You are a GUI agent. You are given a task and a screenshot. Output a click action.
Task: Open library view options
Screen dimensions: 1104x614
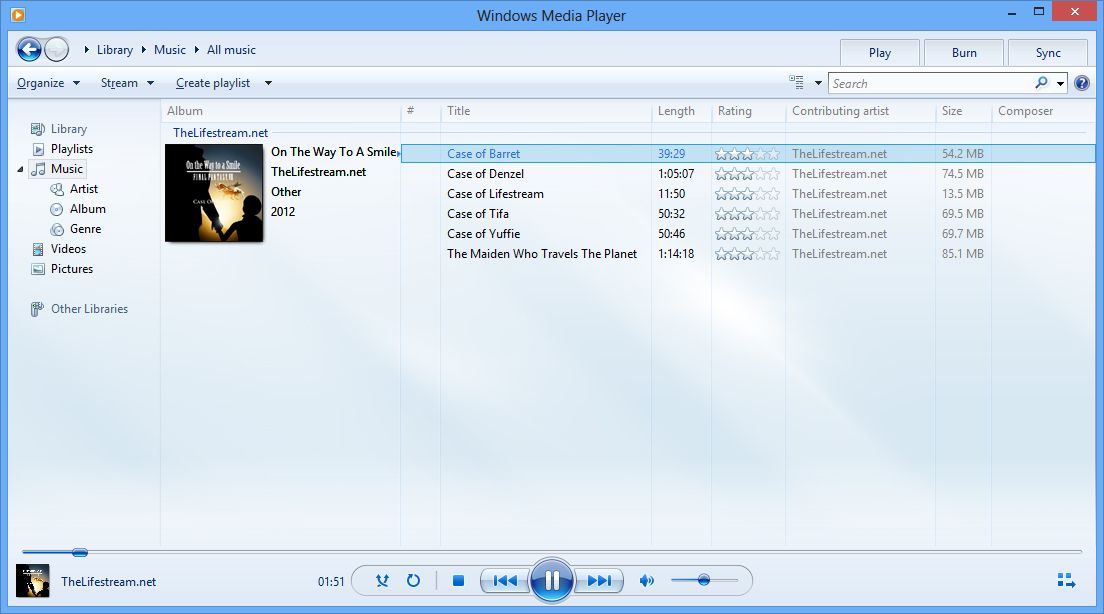[x=799, y=82]
